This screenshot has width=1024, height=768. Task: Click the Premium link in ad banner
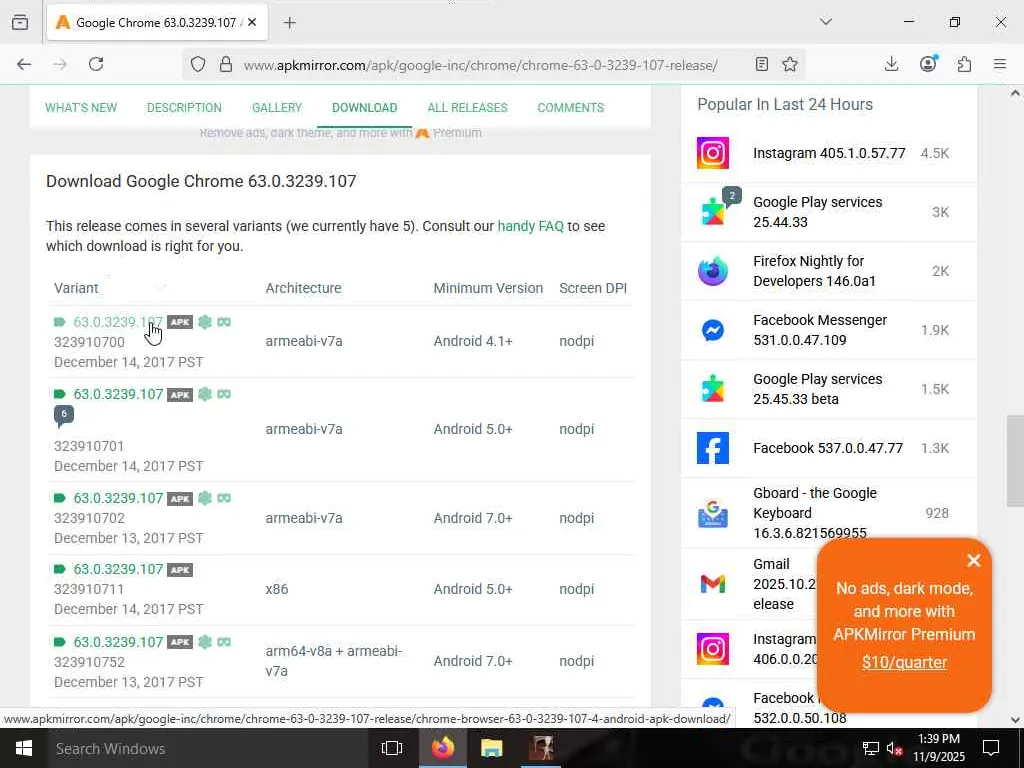tap(457, 133)
